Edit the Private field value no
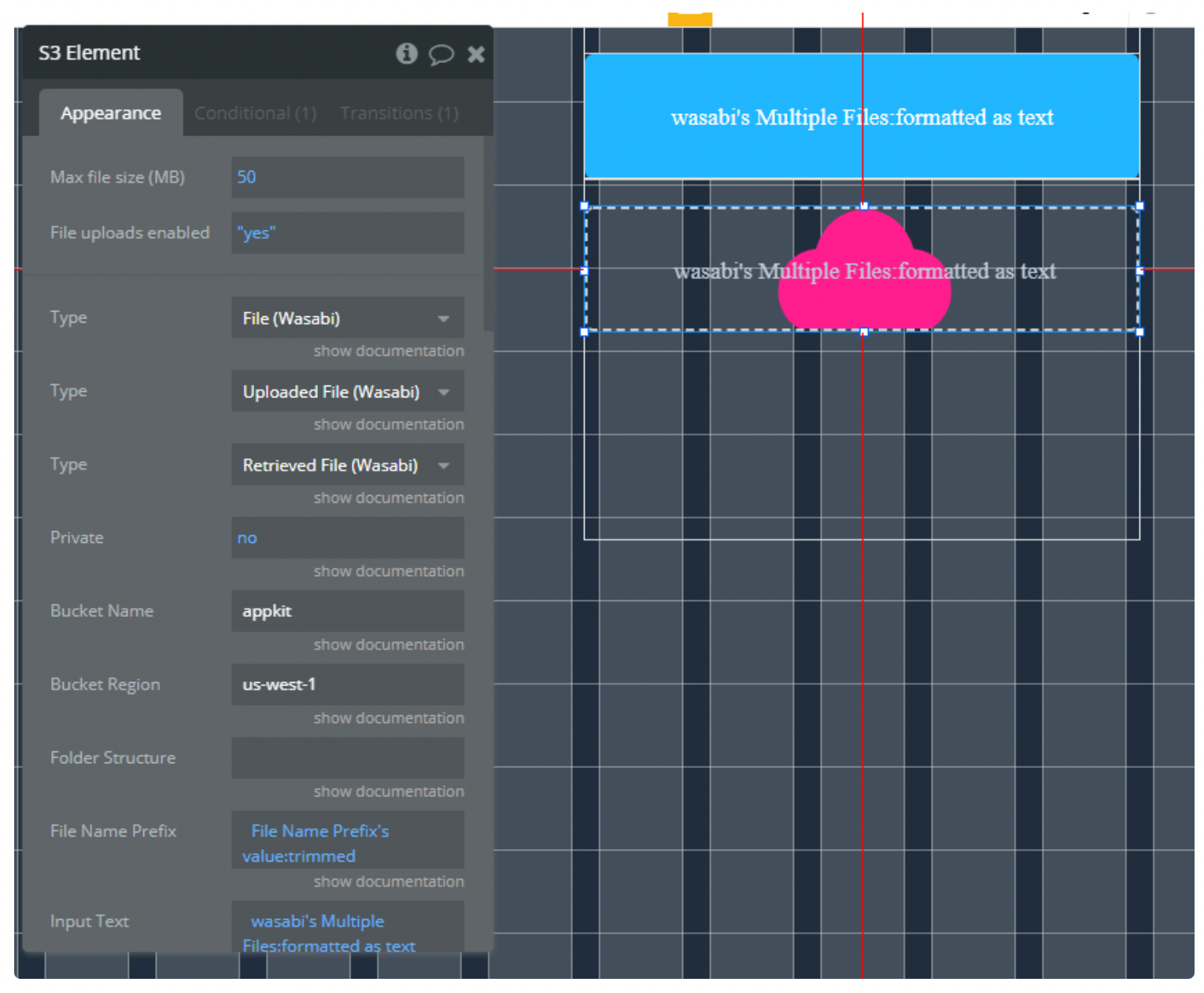This screenshot has height=993, width=1204. point(347,538)
